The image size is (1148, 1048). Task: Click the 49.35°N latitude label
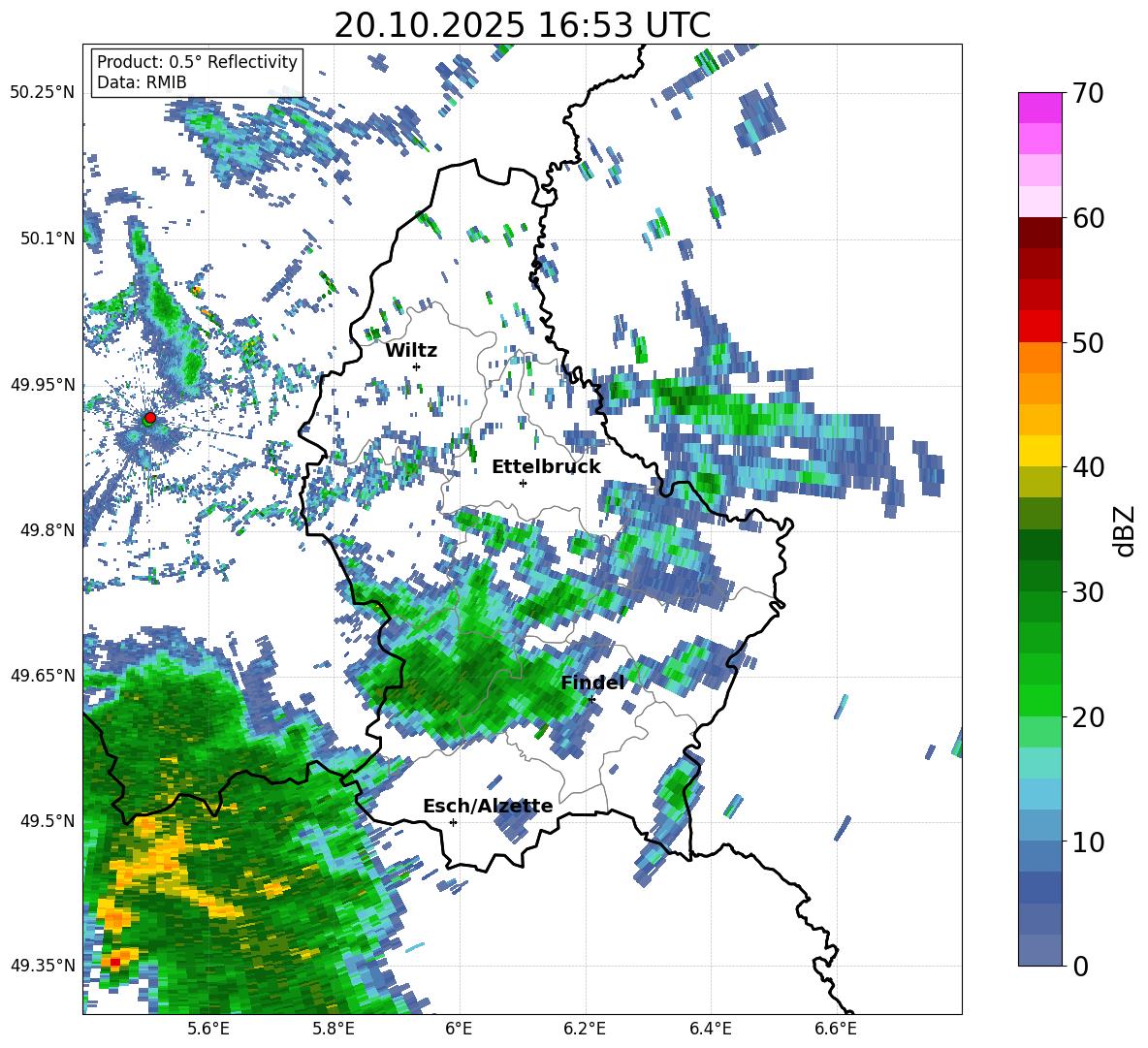[x=43, y=966]
